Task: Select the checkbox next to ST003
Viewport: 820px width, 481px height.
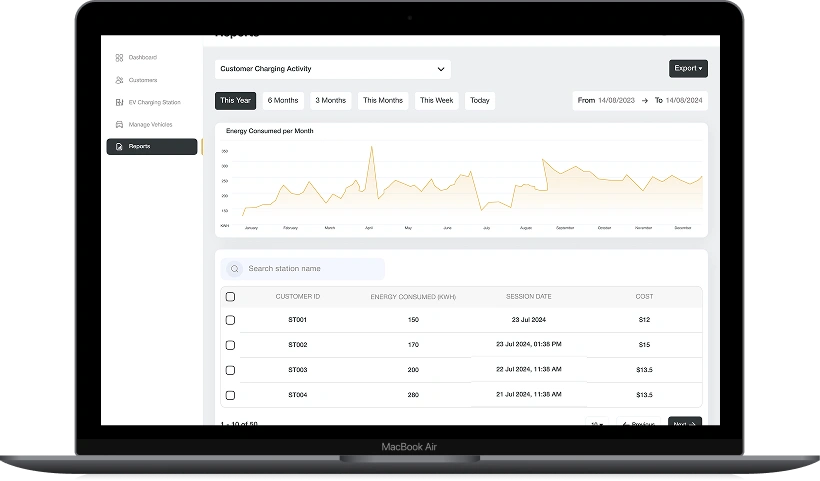Action: coord(230,370)
